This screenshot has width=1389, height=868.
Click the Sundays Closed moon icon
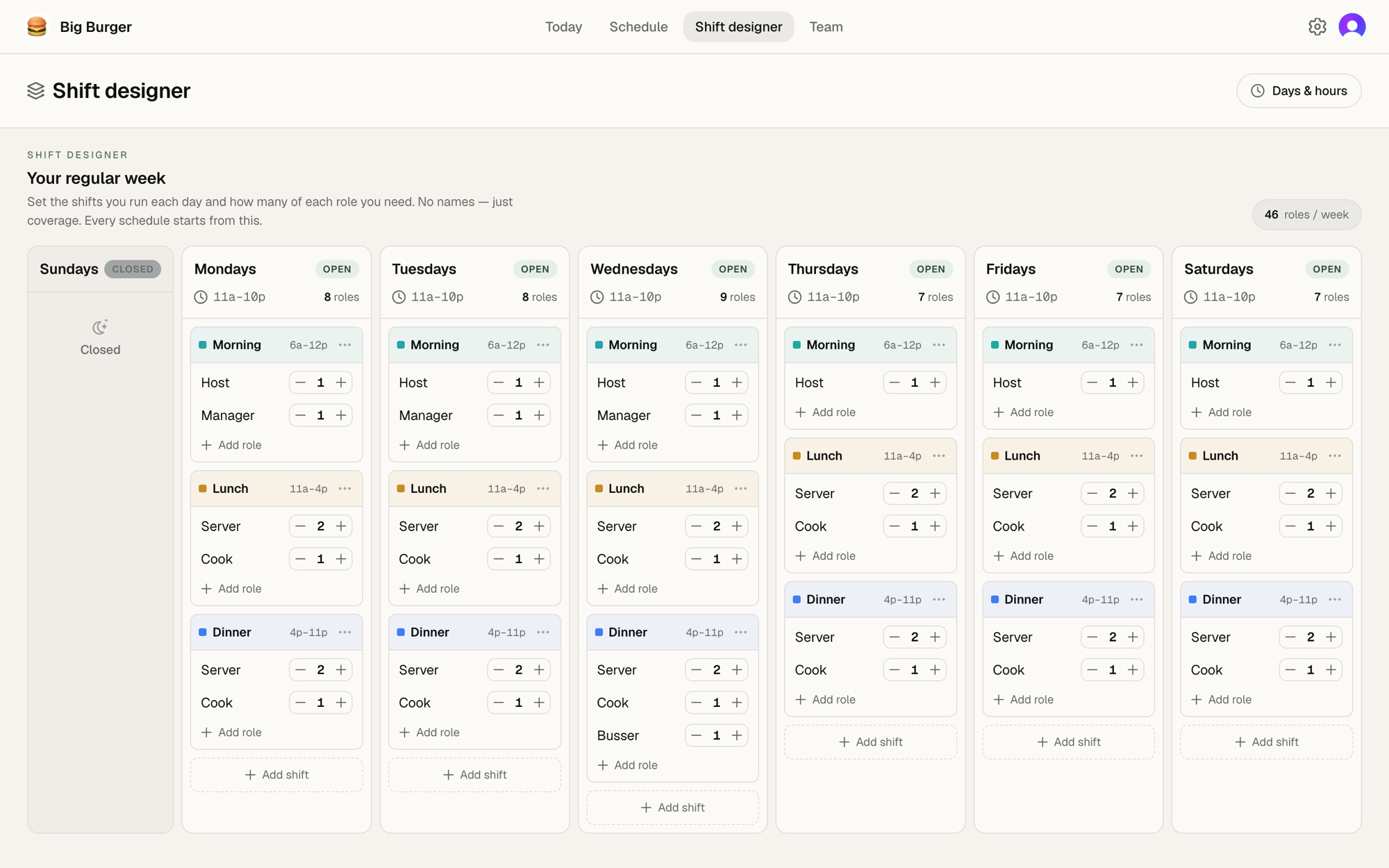(100, 327)
